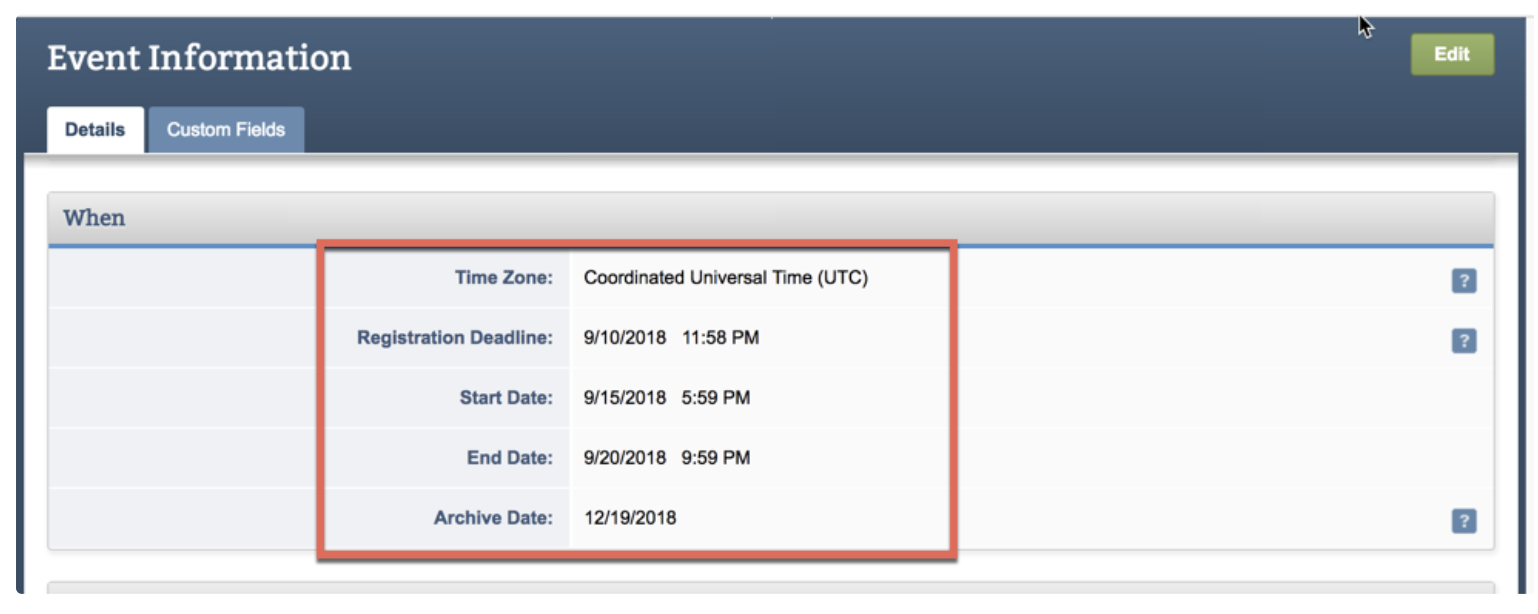Image resolution: width=1538 pixels, height=614 pixels.
Task: Click the 12/19/2018 archive date value
Action: [x=630, y=518]
